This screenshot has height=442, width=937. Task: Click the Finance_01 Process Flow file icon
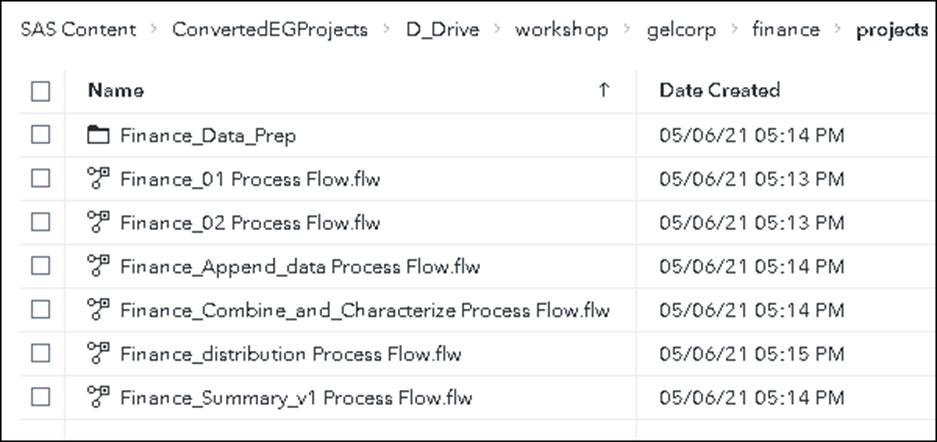click(x=98, y=179)
